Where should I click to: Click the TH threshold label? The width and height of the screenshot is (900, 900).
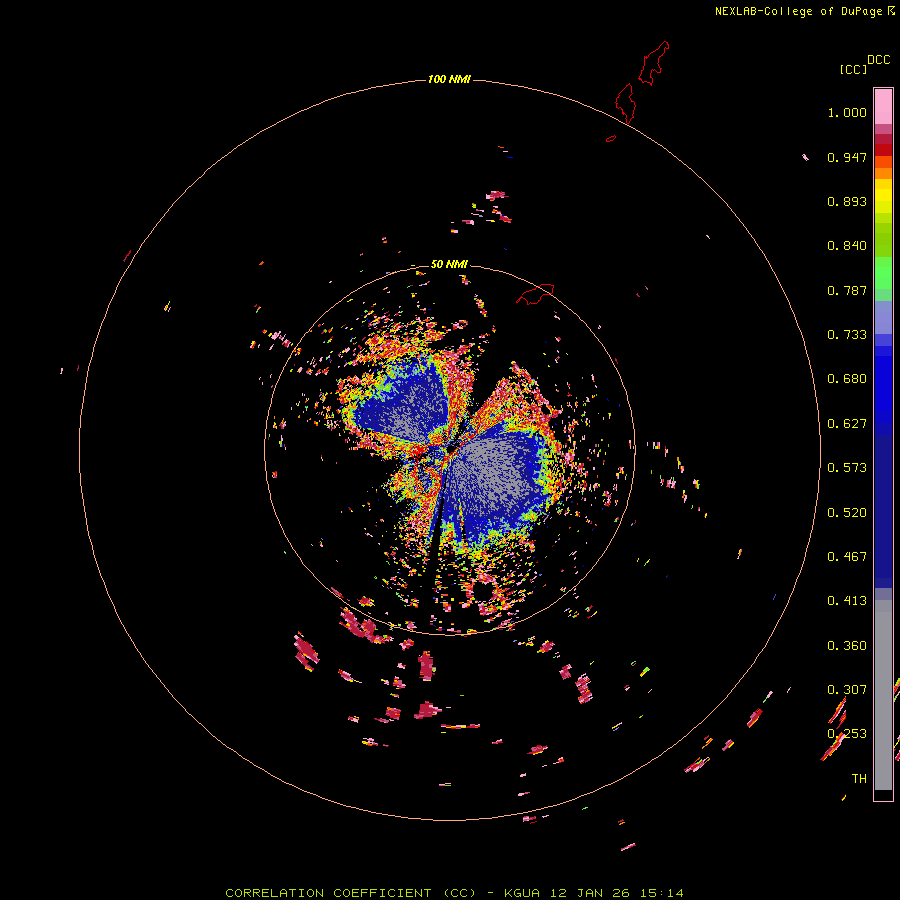[859, 779]
